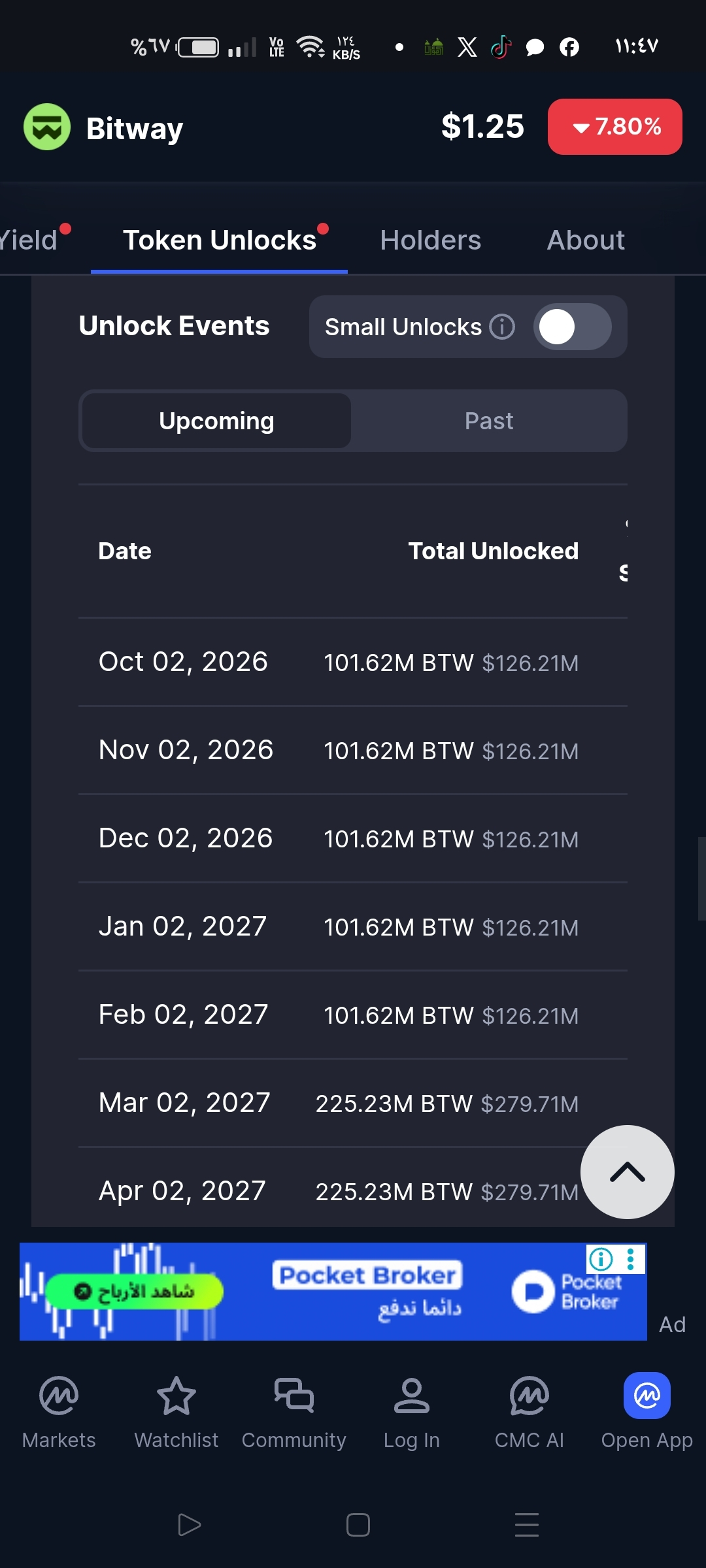Tap the 7.80% price change badge
The height and width of the screenshot is (1568, 706).
coord(615,127)
